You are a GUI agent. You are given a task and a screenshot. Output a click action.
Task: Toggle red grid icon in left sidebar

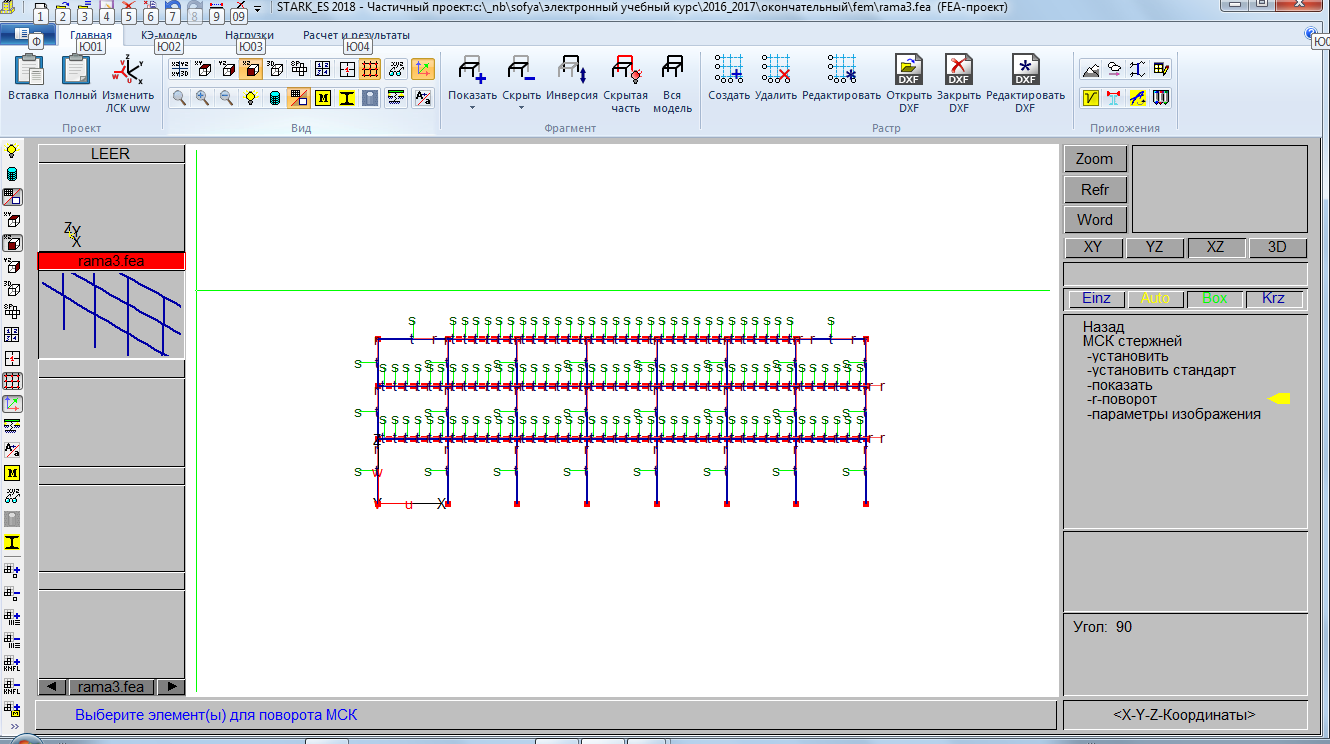(12, 381)
